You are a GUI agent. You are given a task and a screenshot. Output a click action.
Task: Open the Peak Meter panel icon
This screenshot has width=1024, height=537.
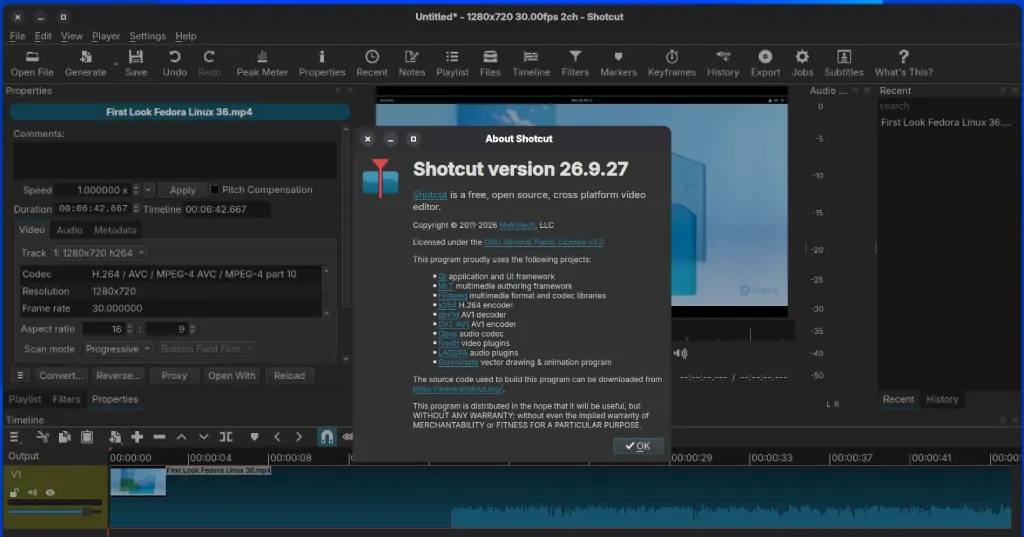click(x=262, y=57)
